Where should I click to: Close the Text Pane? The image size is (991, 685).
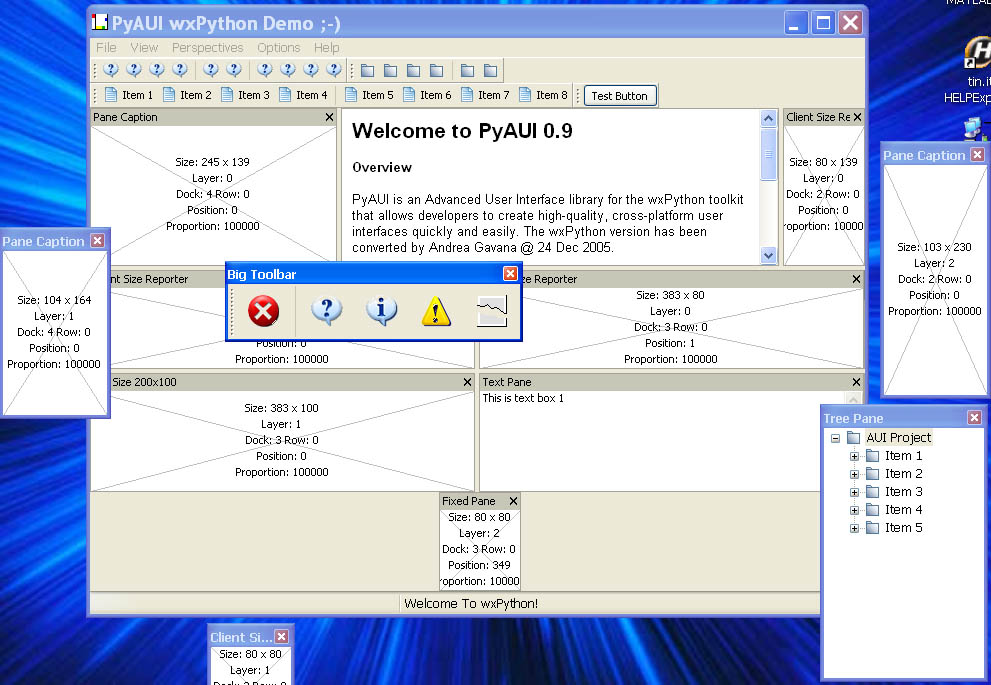tap(856, 382)
